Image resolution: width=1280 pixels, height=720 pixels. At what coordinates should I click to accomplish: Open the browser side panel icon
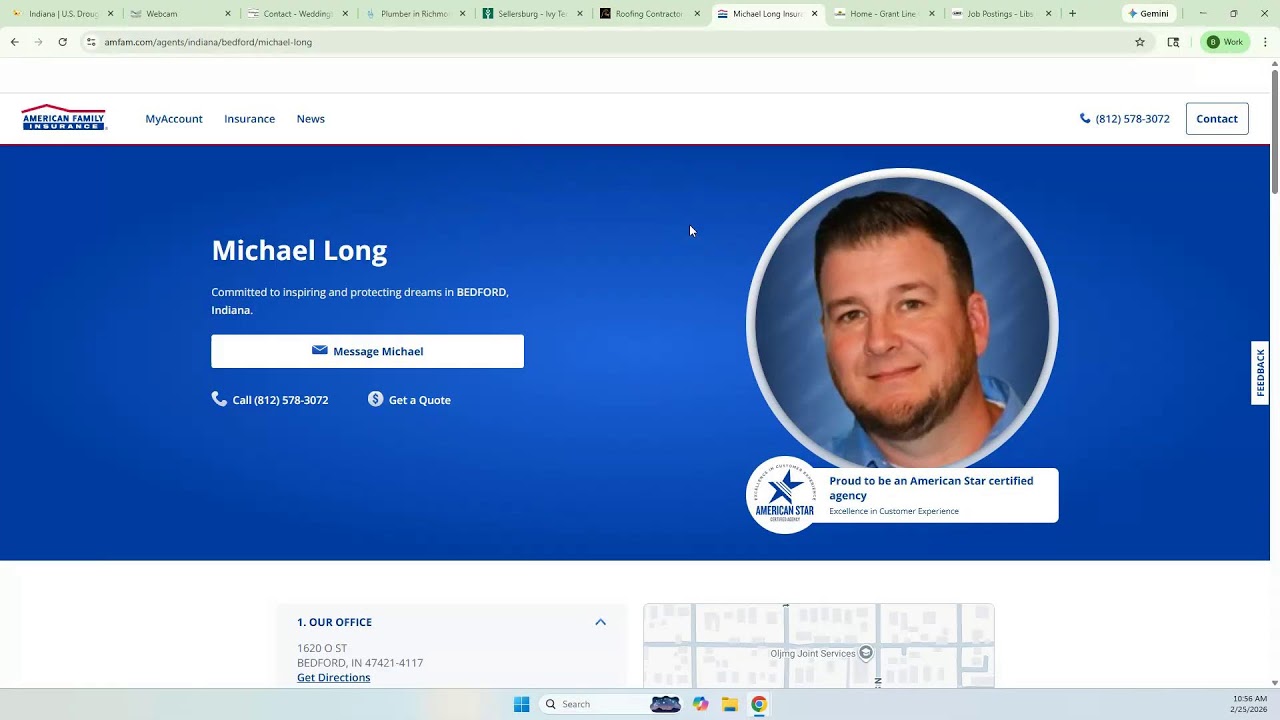[1173, 42]
